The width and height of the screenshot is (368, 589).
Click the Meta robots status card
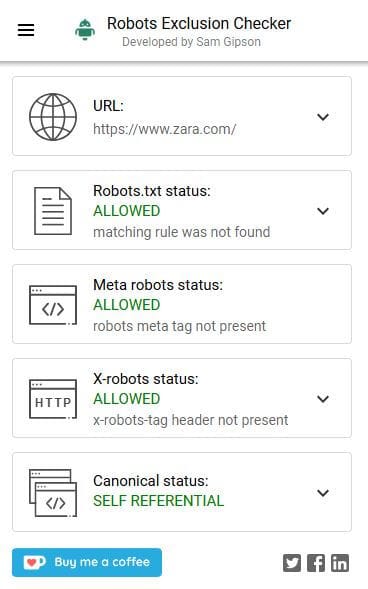pyautogui.click(x=182, y=304)
